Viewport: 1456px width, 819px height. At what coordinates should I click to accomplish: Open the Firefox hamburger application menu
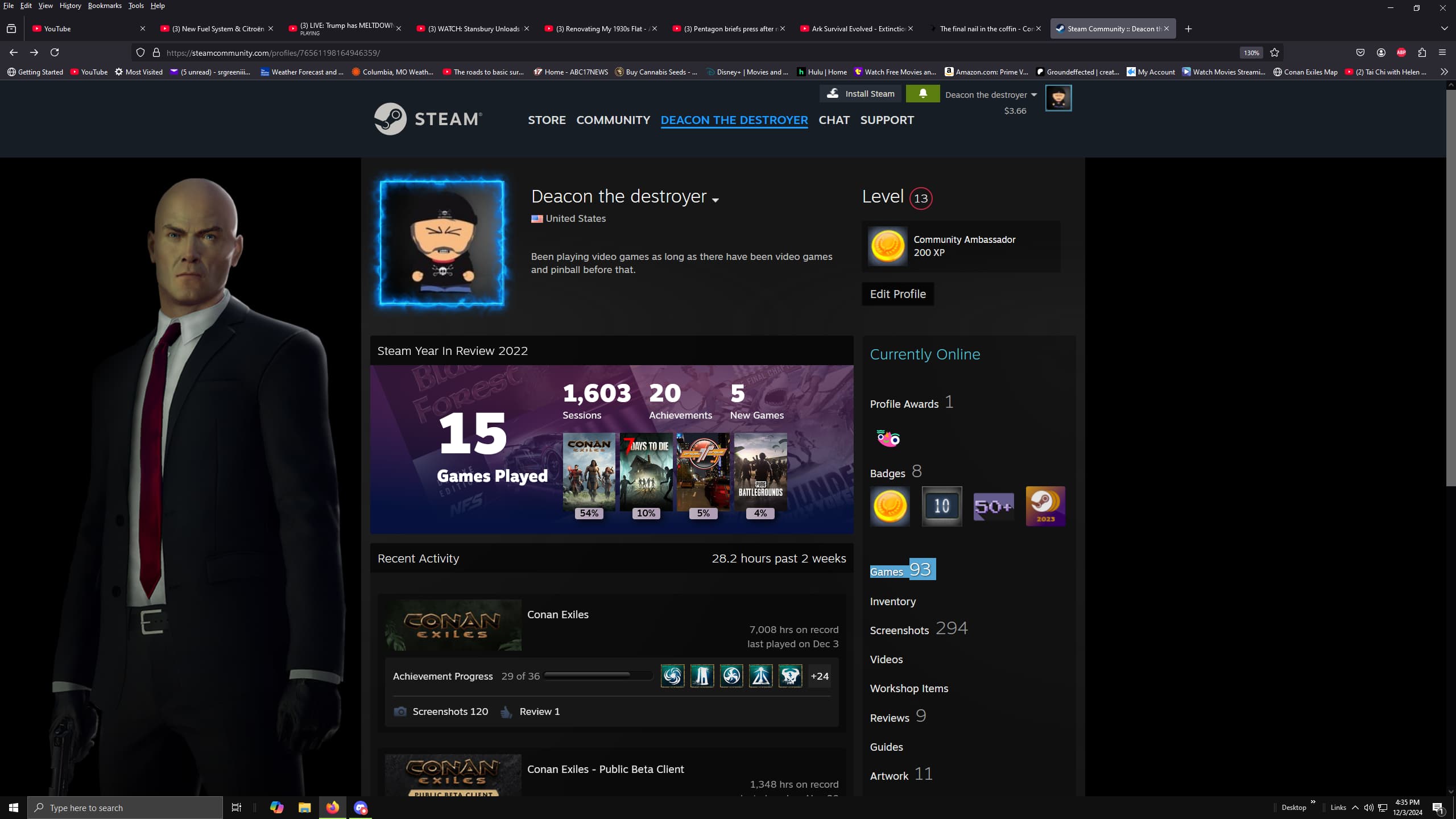click(x=1442, y=52)
